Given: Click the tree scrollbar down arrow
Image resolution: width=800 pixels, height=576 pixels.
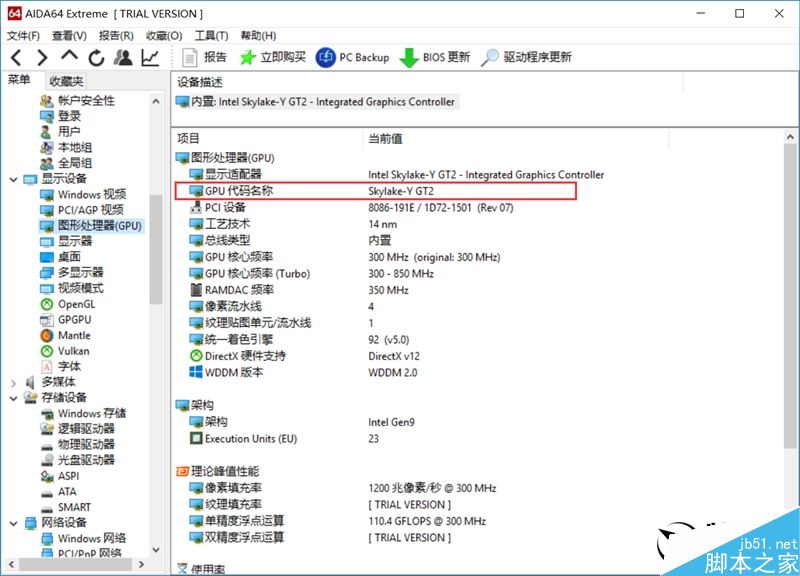Looking at the screenshot, I should click(156, 550).
